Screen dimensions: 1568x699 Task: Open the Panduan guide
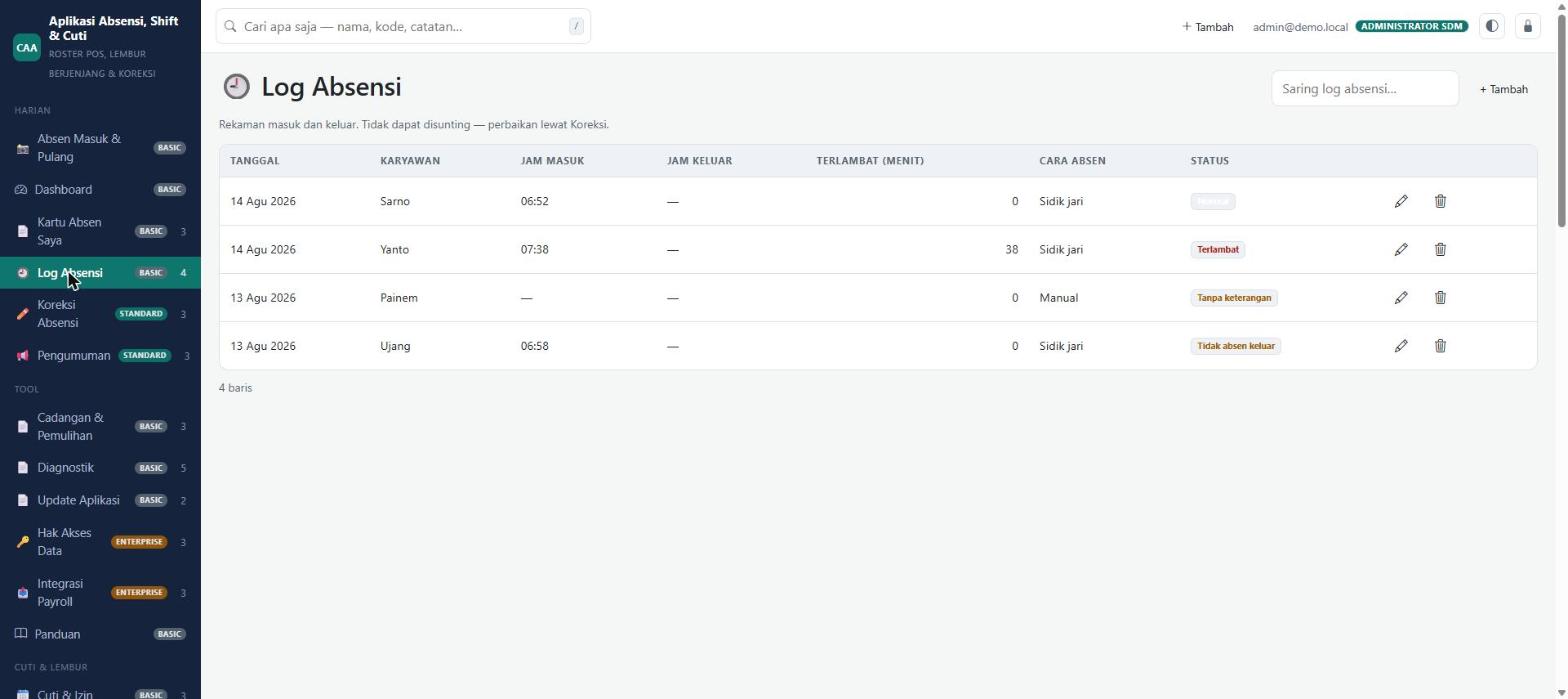coord(100,634)
